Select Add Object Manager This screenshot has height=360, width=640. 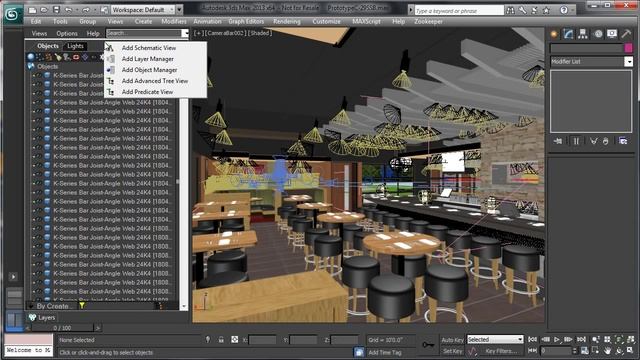point(149,70)
